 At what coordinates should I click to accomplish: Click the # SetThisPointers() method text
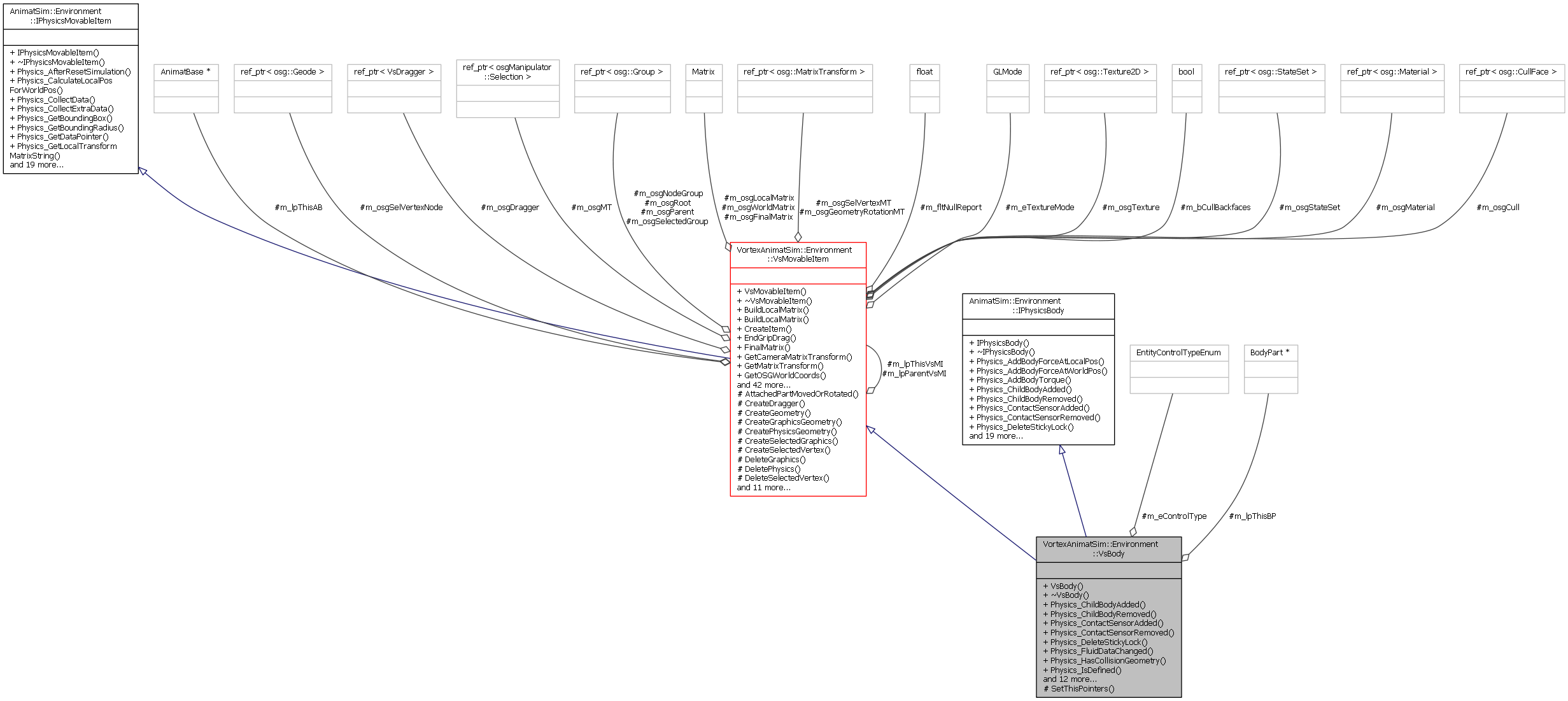tap(1078, 689)
